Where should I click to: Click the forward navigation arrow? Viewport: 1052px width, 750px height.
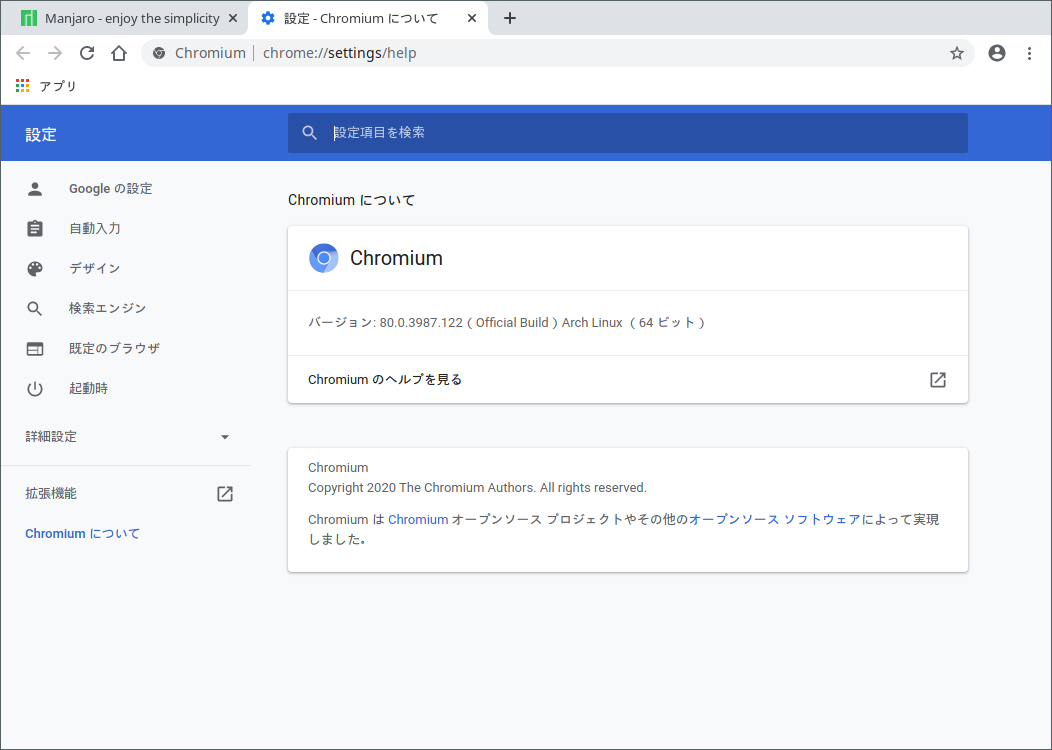tap(55, 53)
